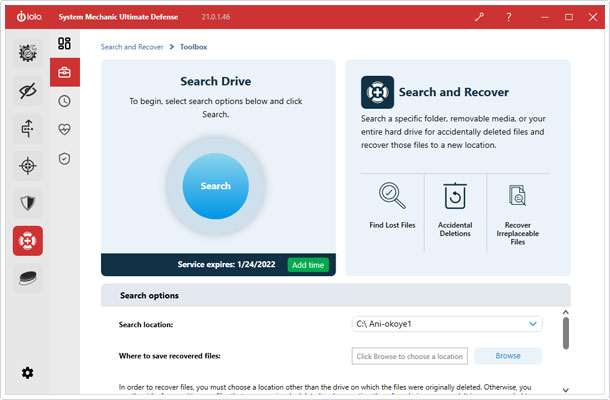
Task: Click the Toolbox breadcrumb link
Action: [x=193, y=47]
